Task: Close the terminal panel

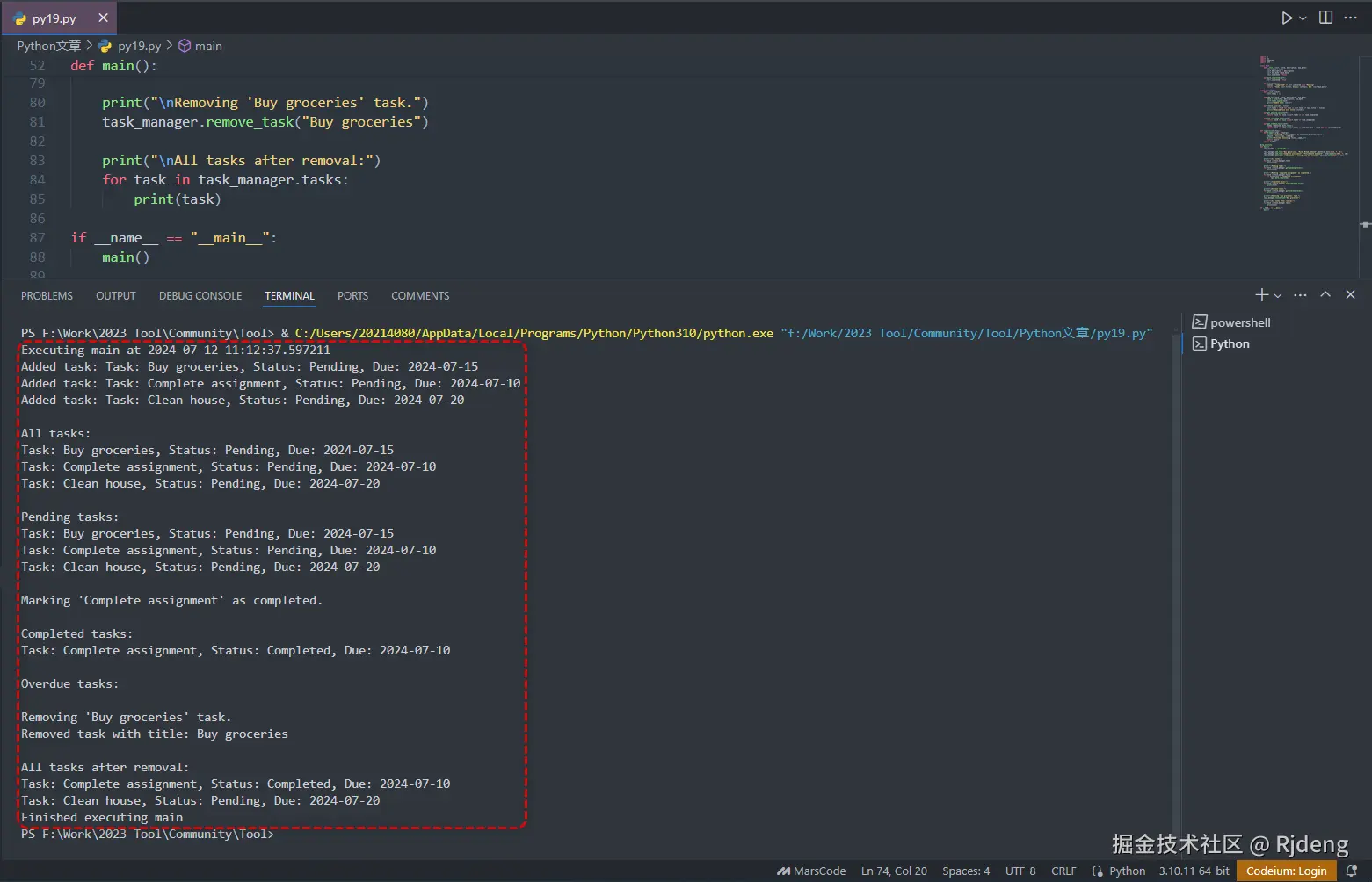Action: (x=1351, y=295)
